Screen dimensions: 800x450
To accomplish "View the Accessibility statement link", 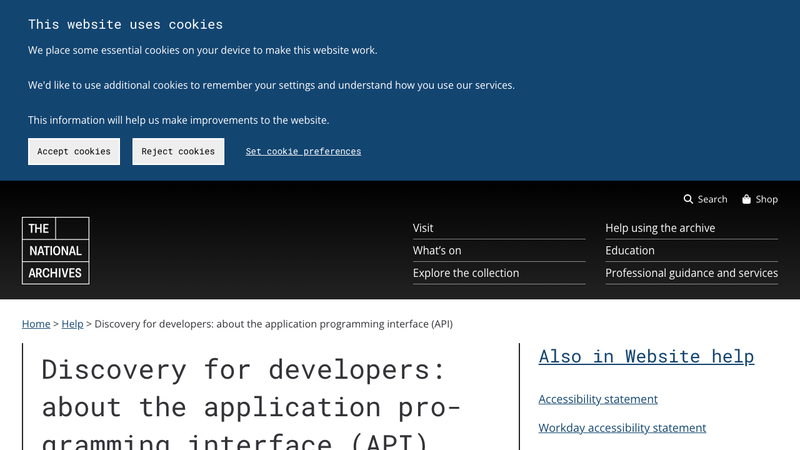I will click(598, 399).
